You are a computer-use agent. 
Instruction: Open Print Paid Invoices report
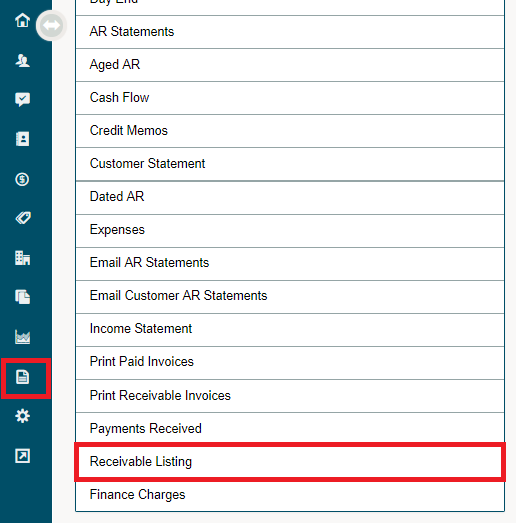click(290, 362)
